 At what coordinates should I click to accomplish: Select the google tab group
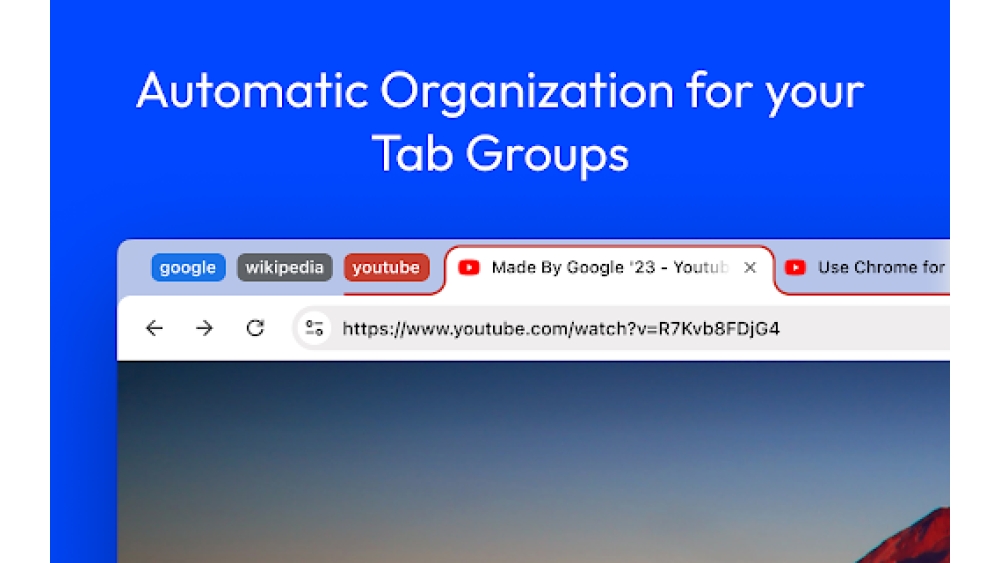(x=188, y=267)
